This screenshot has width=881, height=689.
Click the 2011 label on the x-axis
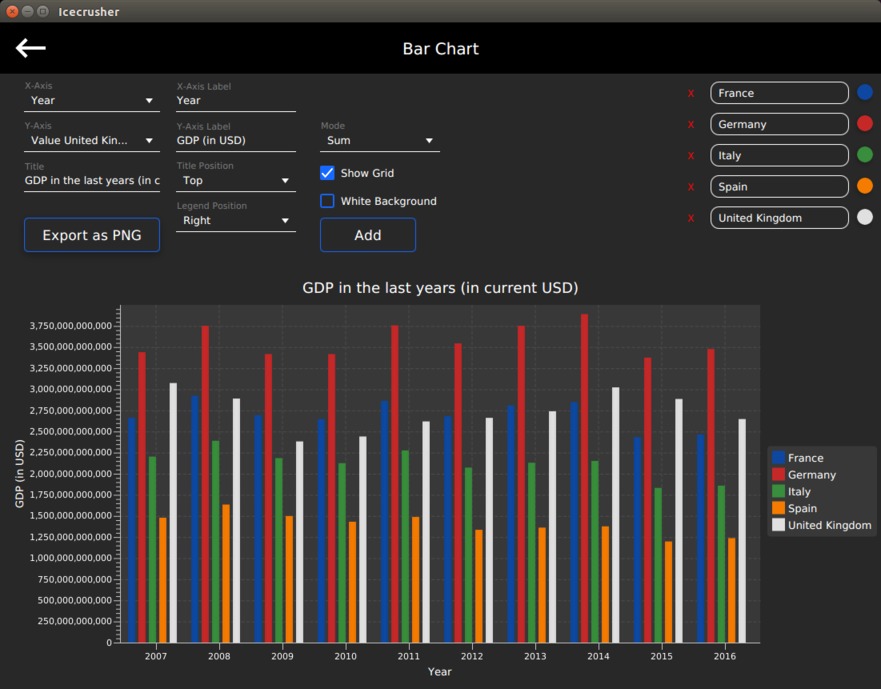tap(408, 656)
